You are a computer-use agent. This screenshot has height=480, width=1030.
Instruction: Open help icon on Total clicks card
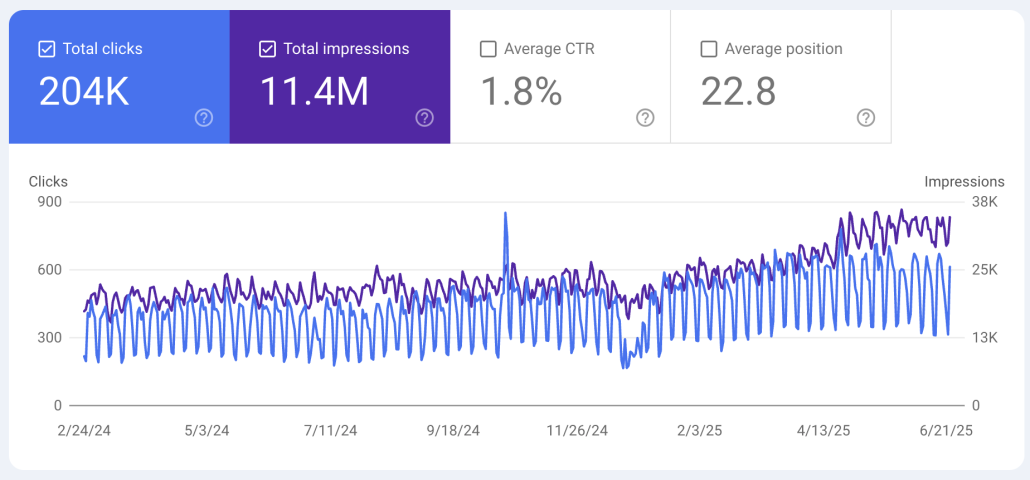204,118
